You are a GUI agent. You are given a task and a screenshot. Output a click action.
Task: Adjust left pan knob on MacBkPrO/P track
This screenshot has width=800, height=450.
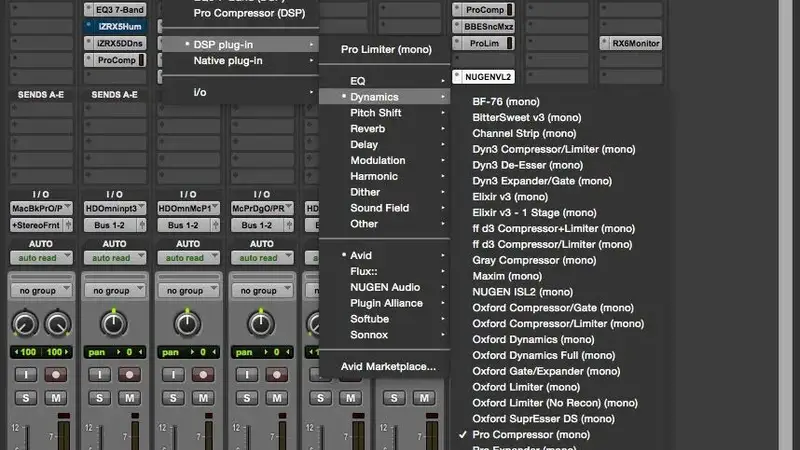[24, 324]
